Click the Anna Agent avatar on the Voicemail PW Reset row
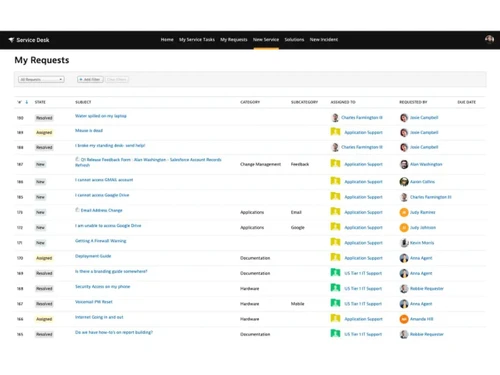Screen dimensions: 500x375 (404, 304)
